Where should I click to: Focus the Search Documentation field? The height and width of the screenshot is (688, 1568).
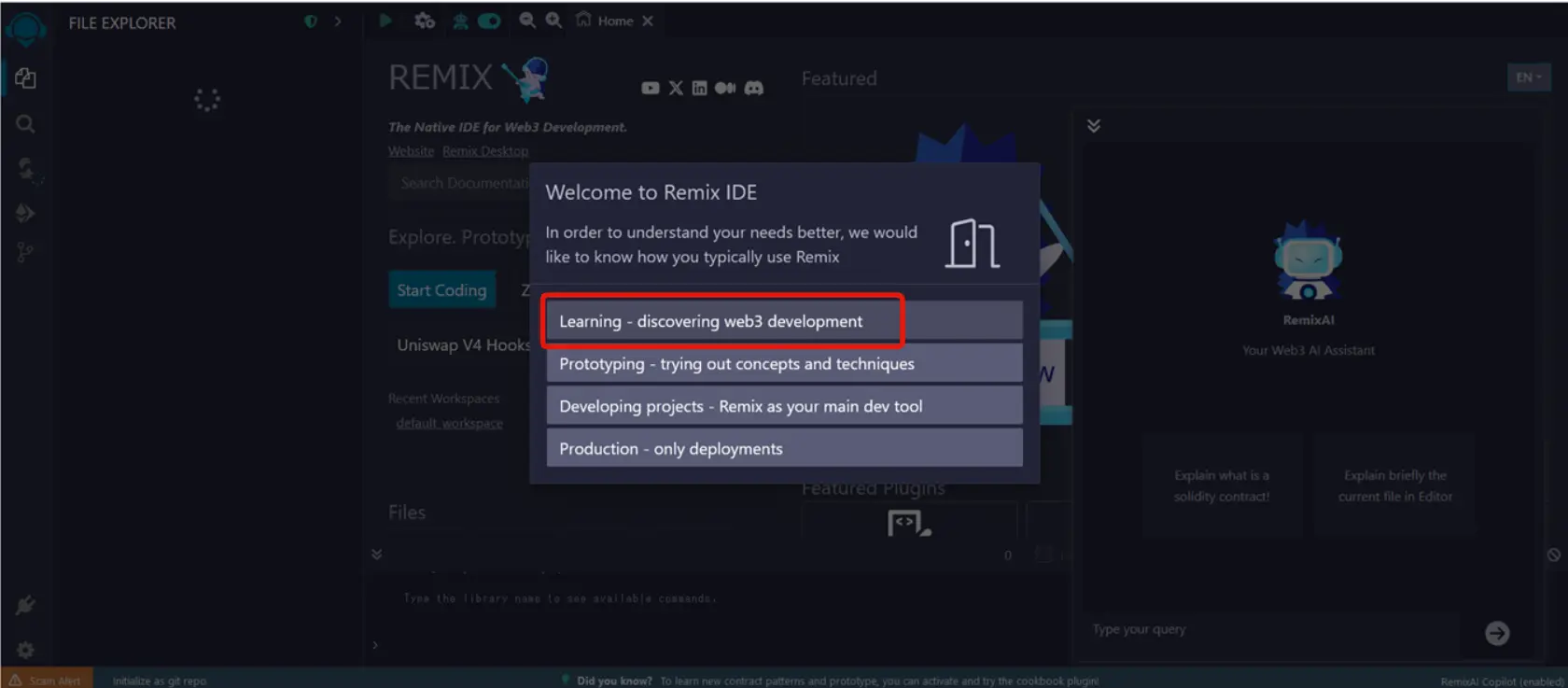[459, 183]
